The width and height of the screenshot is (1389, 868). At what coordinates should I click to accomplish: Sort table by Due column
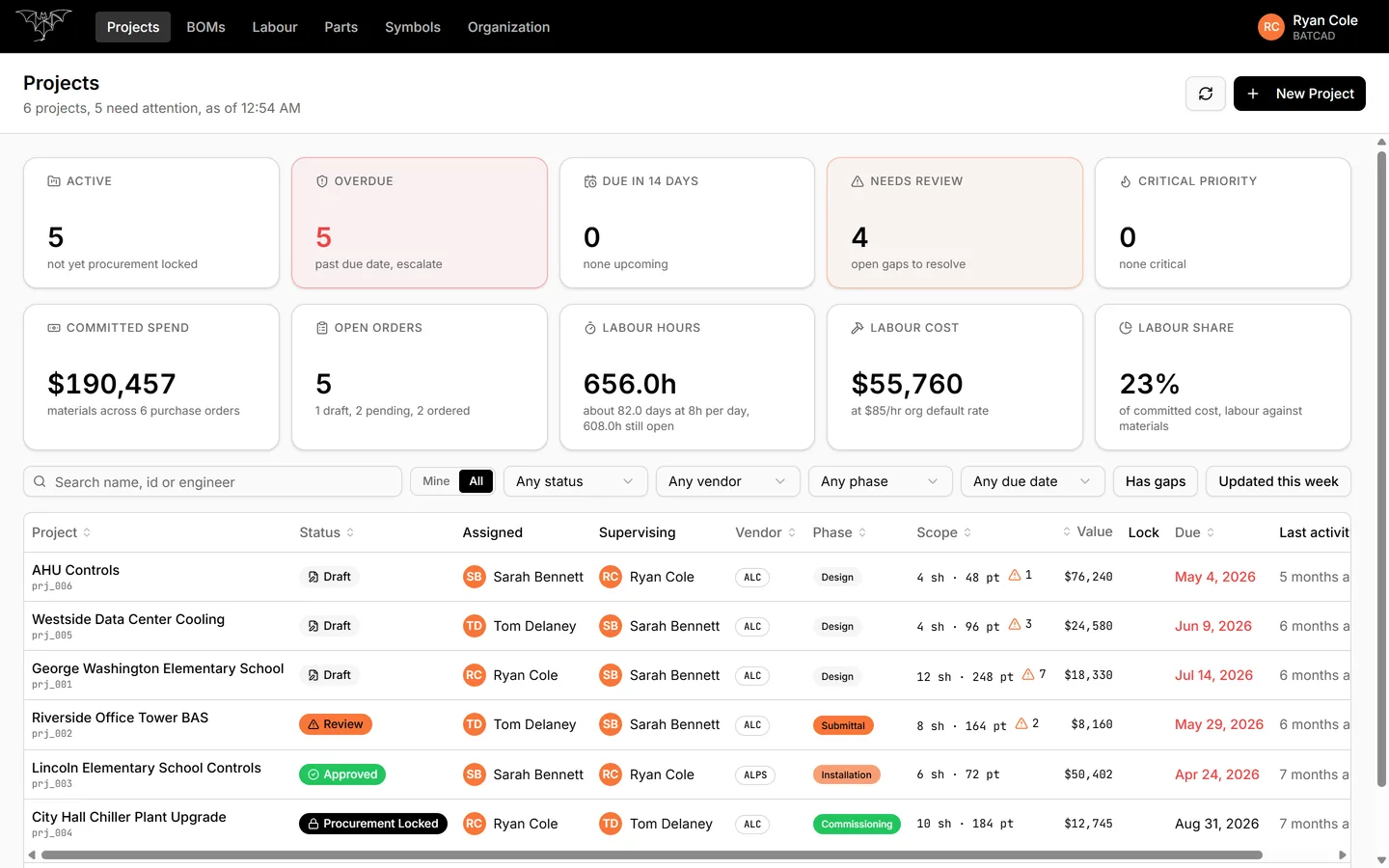point(1194,532)
